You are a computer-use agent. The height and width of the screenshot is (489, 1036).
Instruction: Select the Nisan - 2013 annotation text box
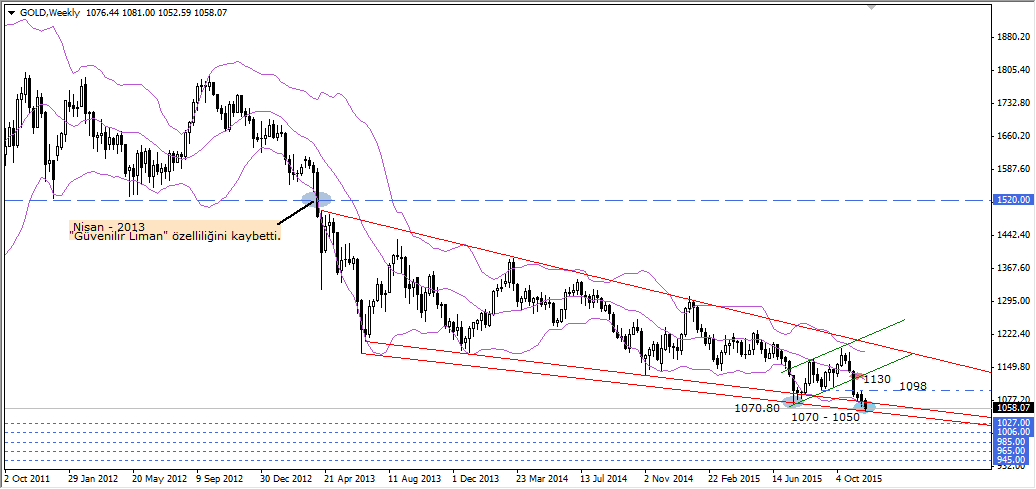coord(175,232)
